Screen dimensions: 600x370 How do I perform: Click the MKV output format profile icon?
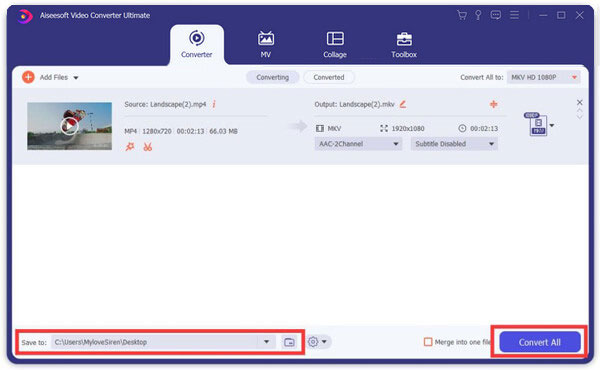tap(537, 124)
